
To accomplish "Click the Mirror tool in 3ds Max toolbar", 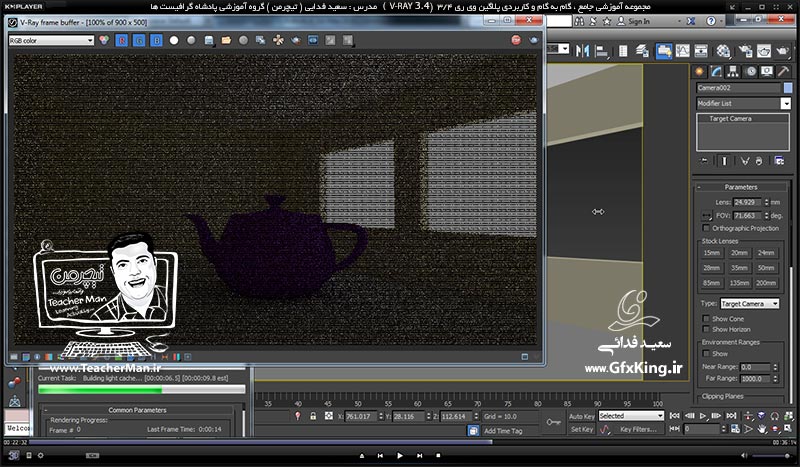I will click(582, 51).
